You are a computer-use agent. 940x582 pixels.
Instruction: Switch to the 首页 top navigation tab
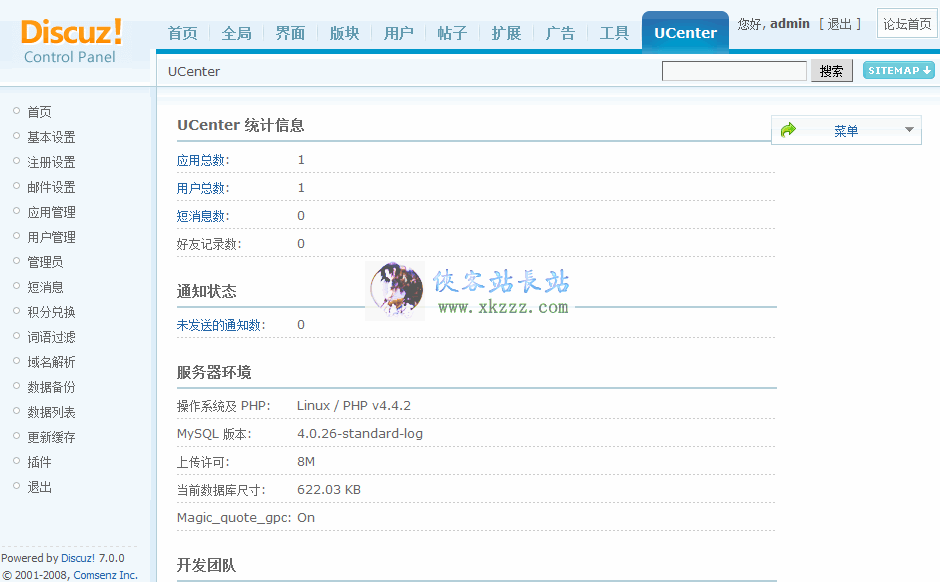183,33
